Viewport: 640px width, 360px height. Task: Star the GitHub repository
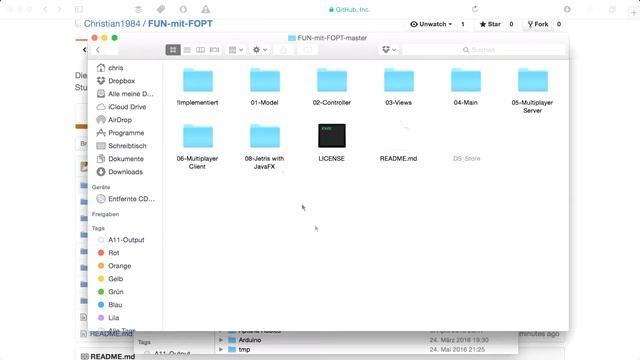490,24
